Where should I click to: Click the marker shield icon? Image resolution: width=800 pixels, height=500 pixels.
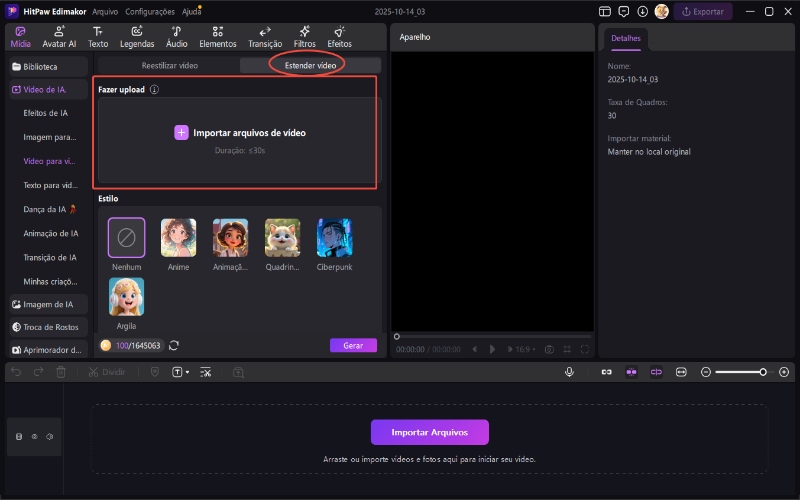point(155,372)
